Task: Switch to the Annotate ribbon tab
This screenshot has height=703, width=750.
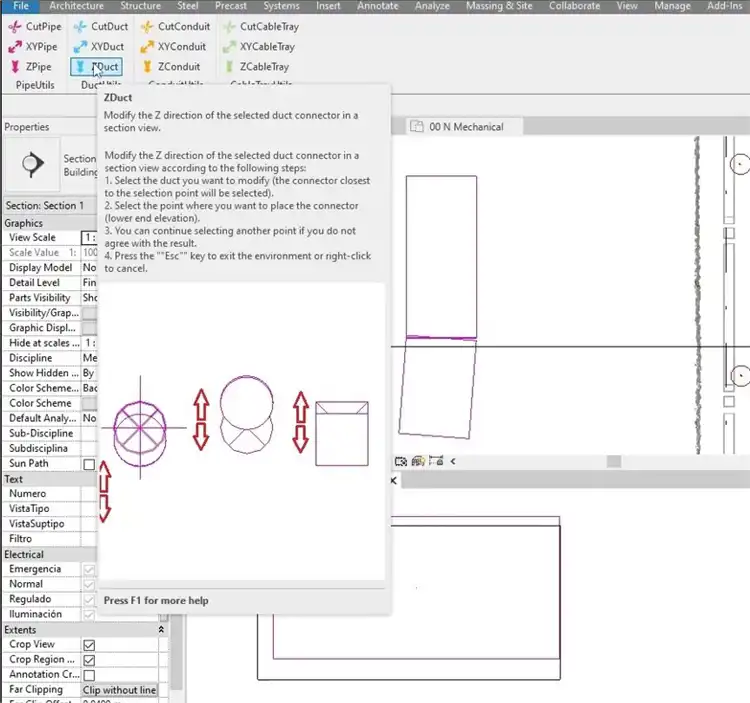Action: tap(377, 6)
